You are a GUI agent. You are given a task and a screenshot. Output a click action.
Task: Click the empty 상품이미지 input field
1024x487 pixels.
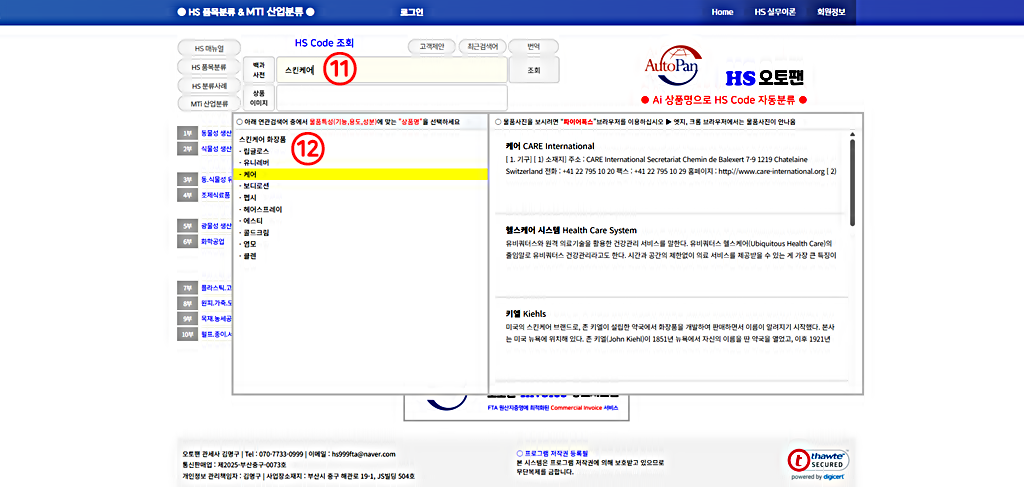[392, 98]
